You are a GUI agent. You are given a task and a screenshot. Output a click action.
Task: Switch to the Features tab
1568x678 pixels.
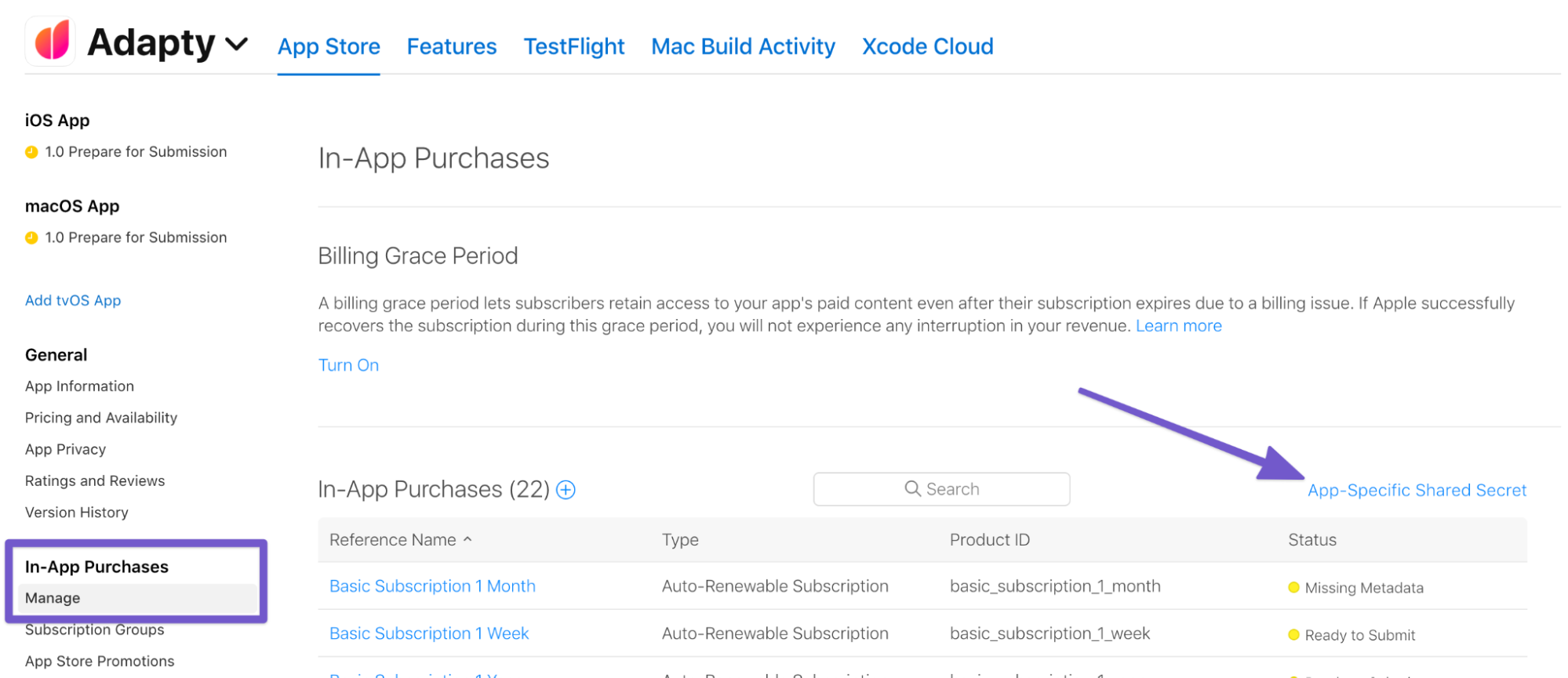(x=451, y=46)
